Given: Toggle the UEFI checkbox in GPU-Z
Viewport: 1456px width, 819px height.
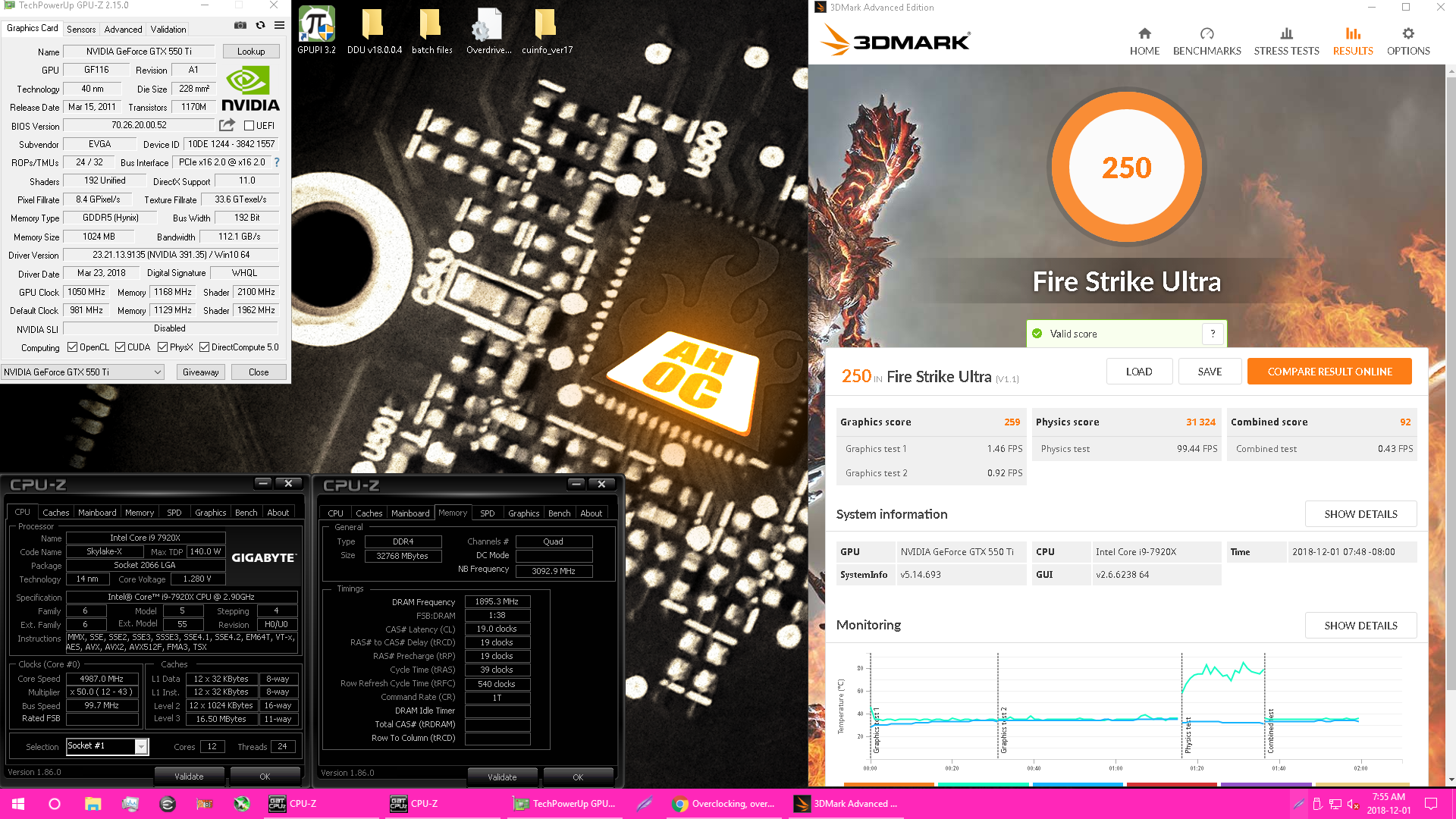Looking at the screenshot, I should (x=249, y=126).
